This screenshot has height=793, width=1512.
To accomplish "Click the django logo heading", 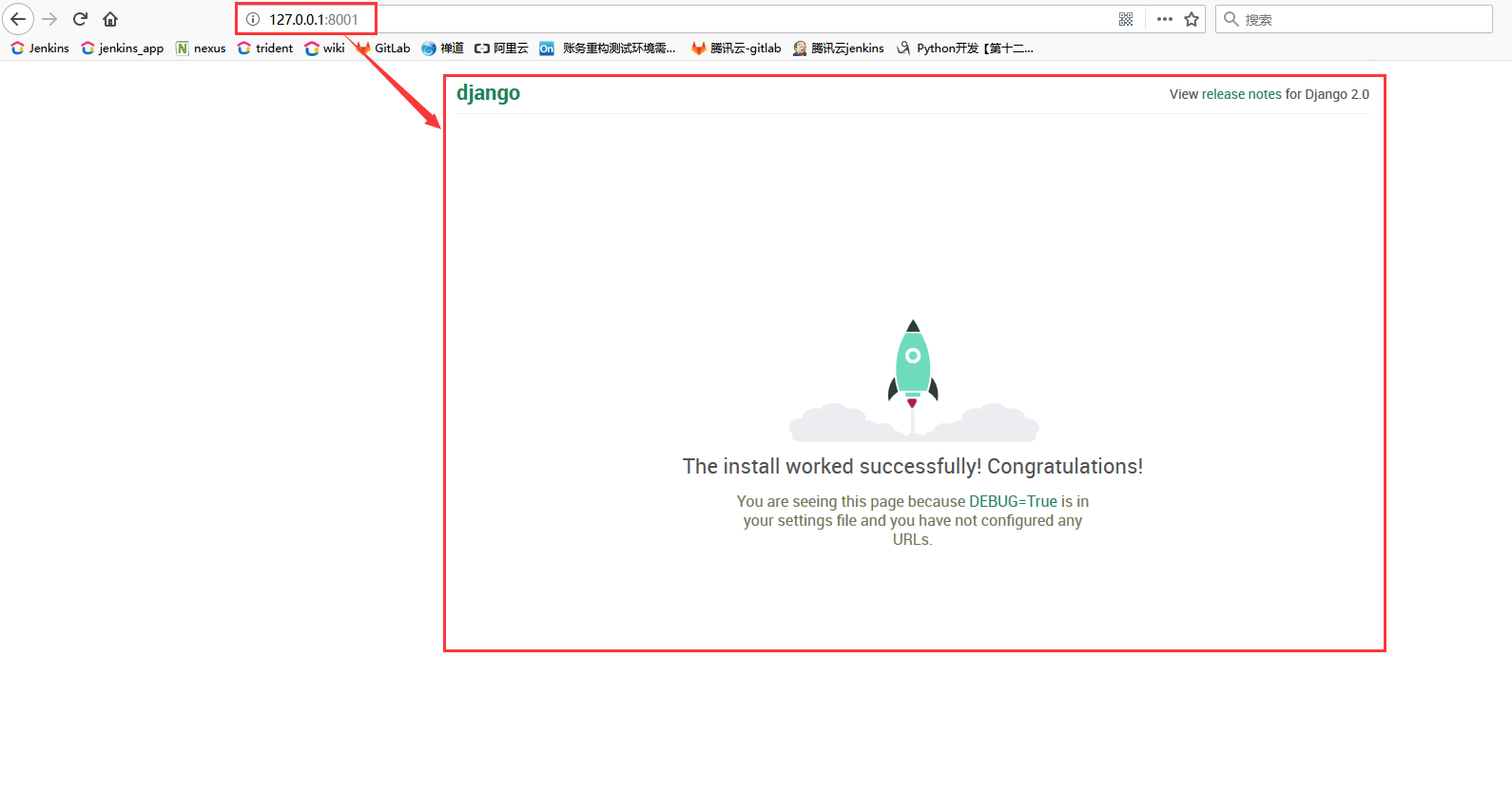I will click(x=488, y=93).
